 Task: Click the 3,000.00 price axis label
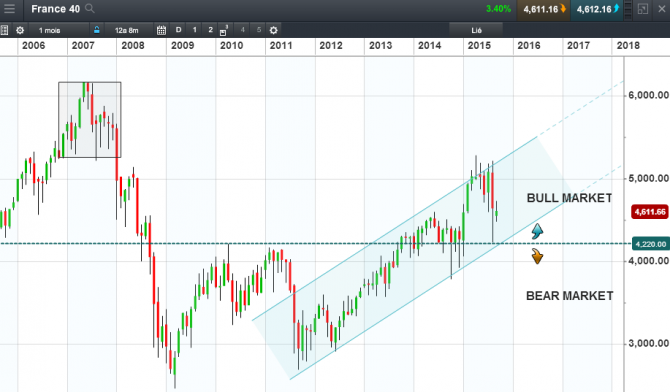(648, 343)
